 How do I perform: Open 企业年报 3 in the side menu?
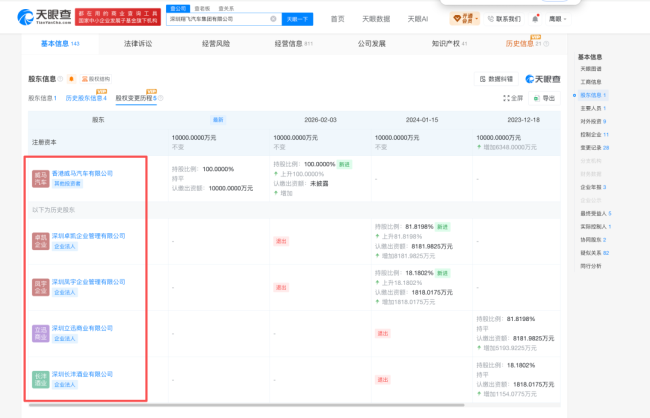point(593,187)
